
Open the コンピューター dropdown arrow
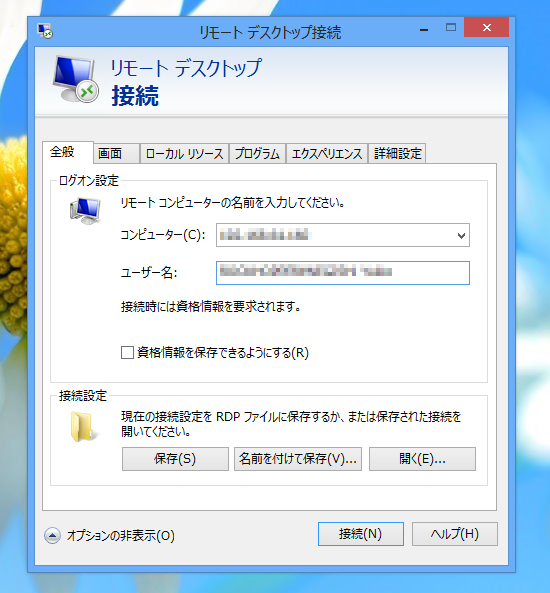pyautogui.click(x=461, y=236)
